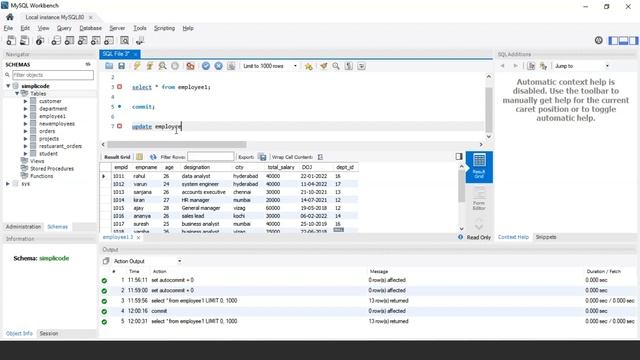Toggle the autocommit mode icon
Screen dimensions: 640x360
click(231, 66)
